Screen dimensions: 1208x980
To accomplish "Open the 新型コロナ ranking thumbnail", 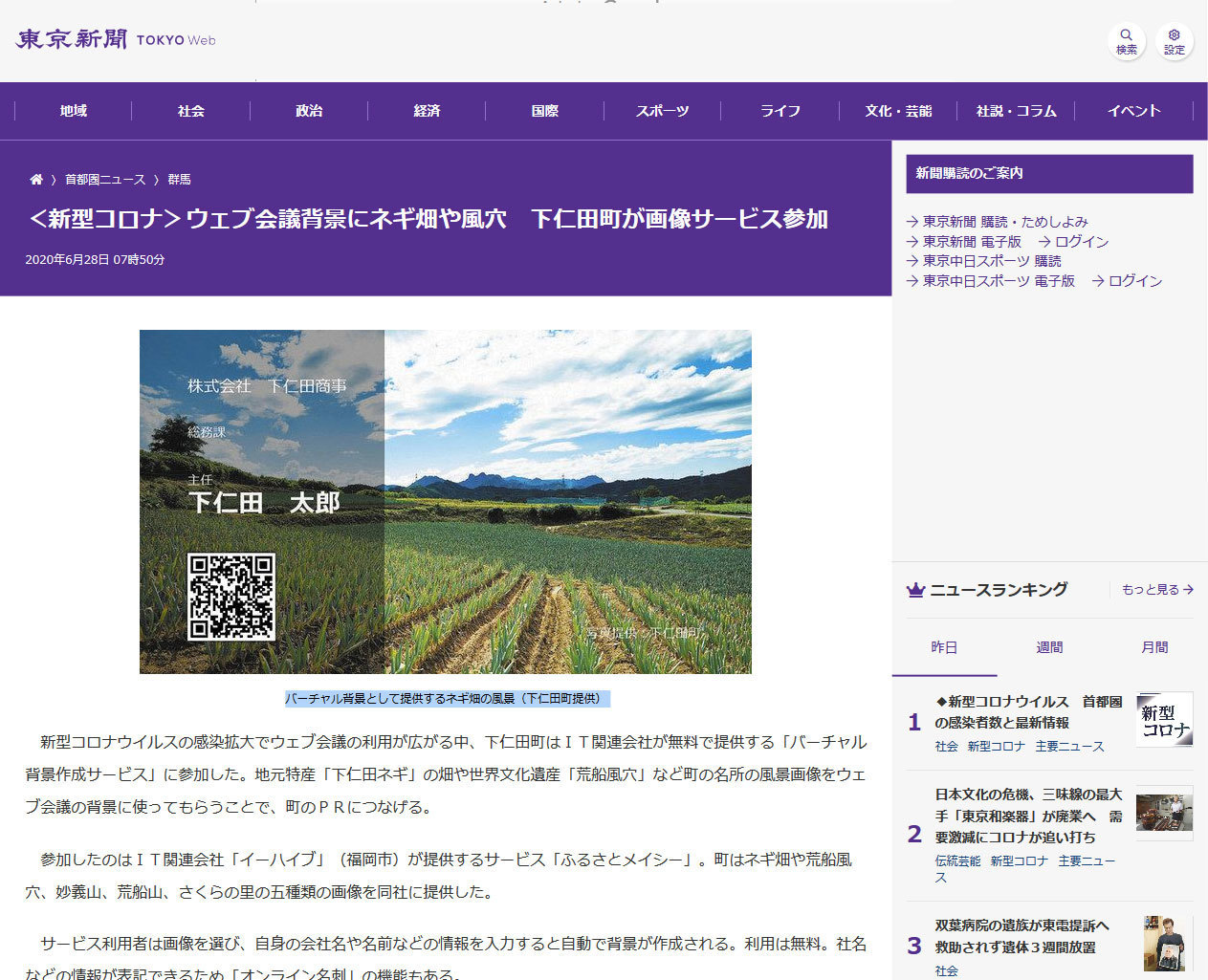I will point(1164,720).
